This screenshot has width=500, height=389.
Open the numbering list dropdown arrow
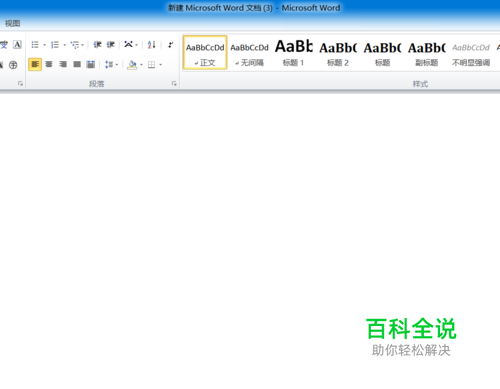[x=64, y=45]
